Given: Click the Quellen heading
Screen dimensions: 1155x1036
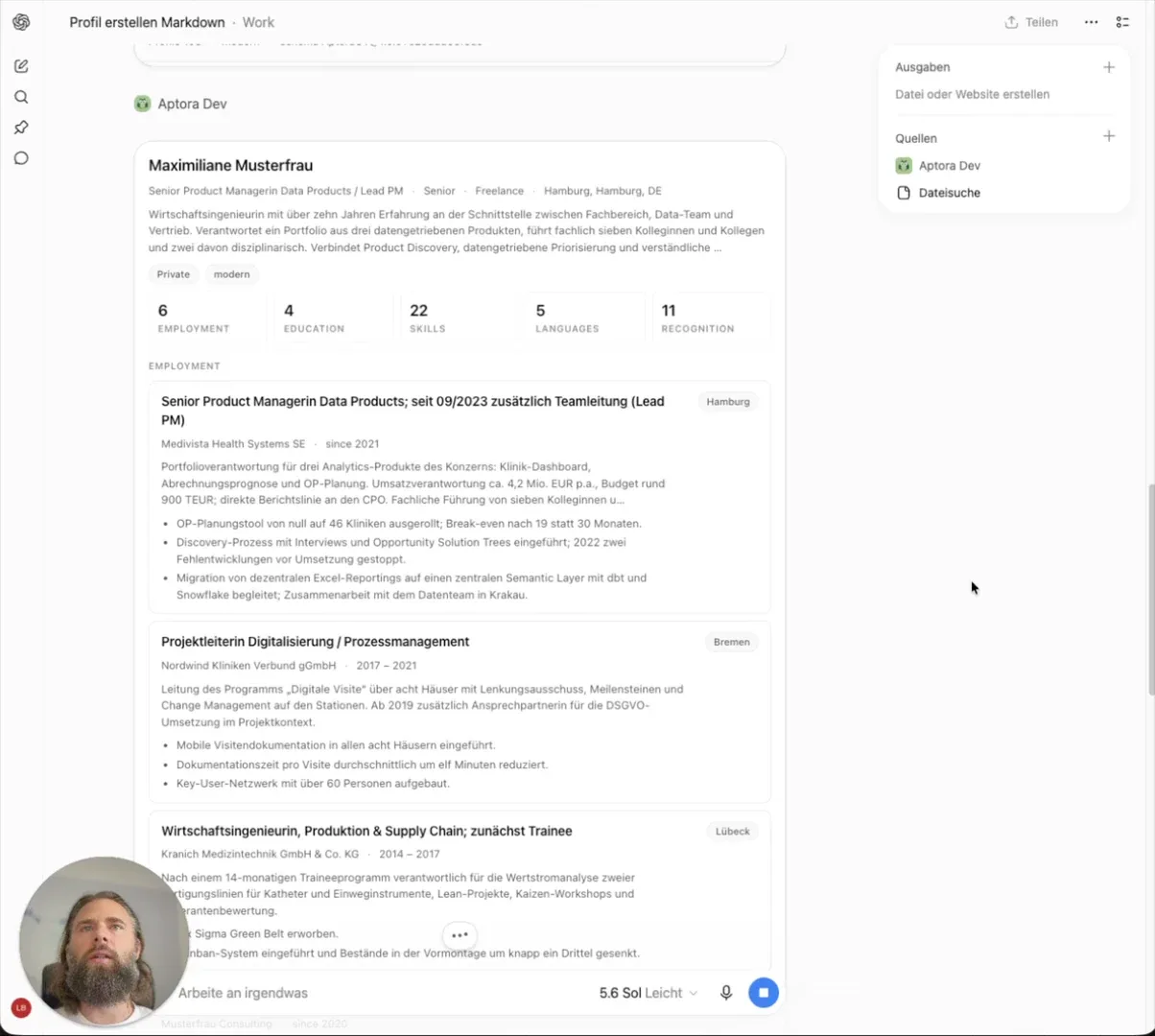Looking at the screenshot, I should [916, 138].
